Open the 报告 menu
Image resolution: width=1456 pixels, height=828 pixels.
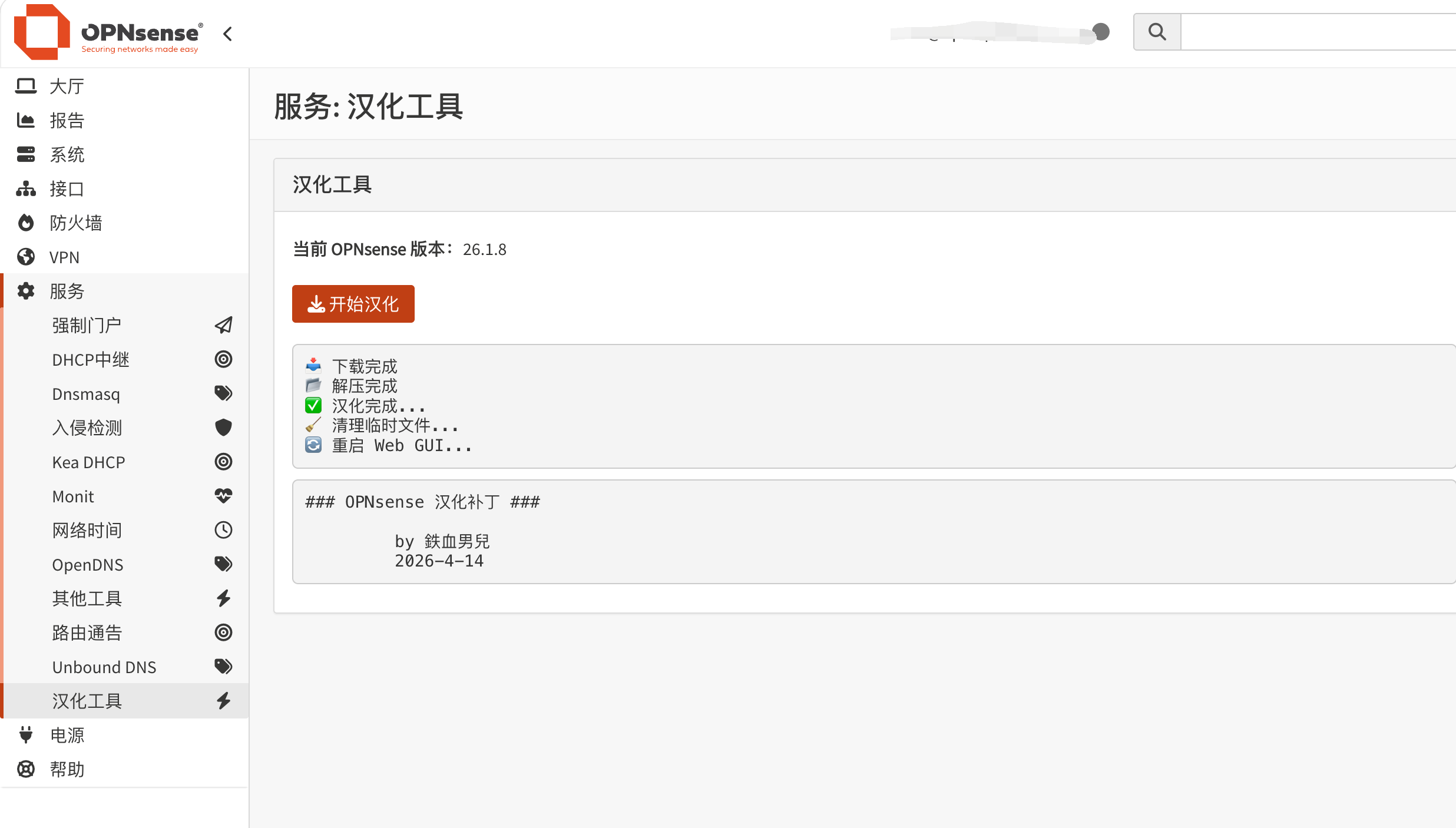(x=124, y=121)
